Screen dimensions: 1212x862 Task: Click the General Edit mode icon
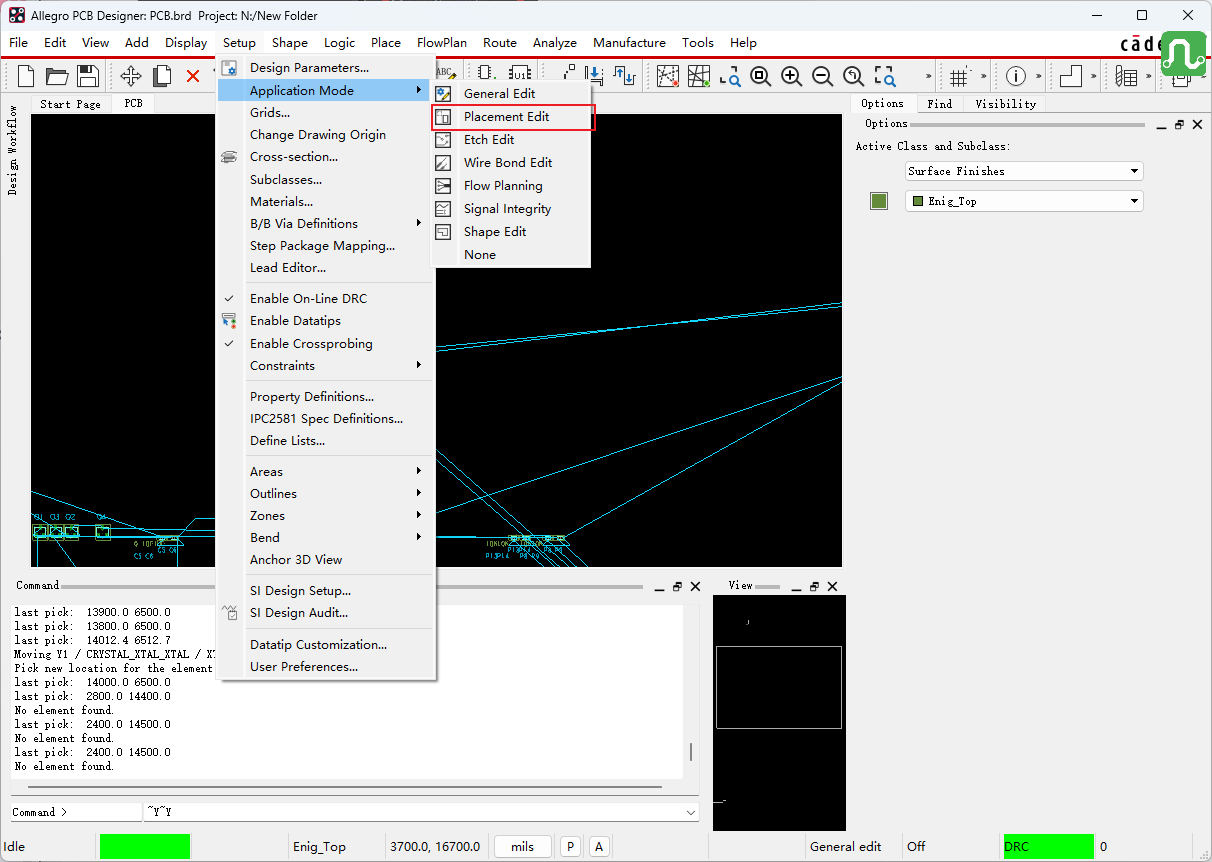[x=444, y=93]
